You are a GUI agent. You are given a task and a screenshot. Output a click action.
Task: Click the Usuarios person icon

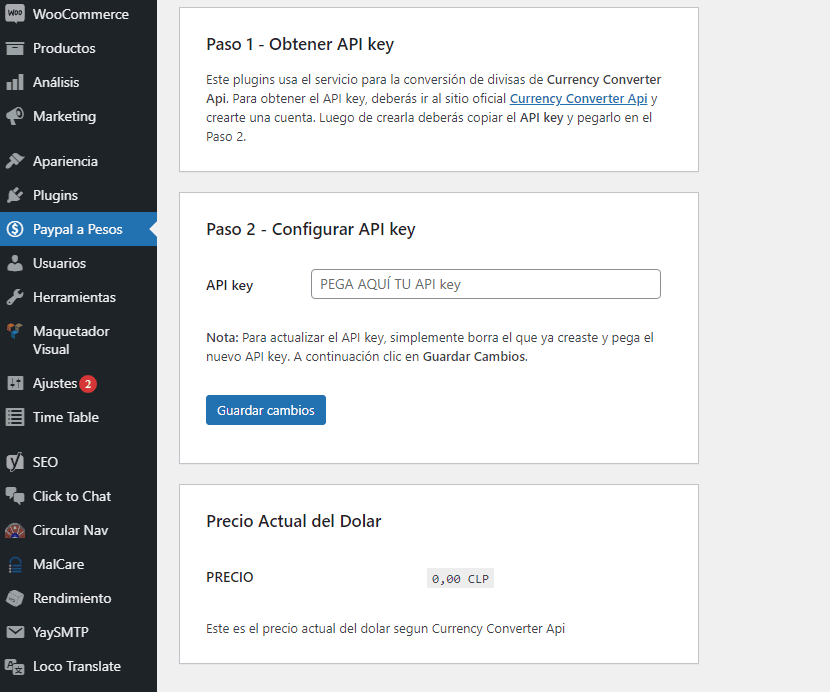[x=15, y=263]
